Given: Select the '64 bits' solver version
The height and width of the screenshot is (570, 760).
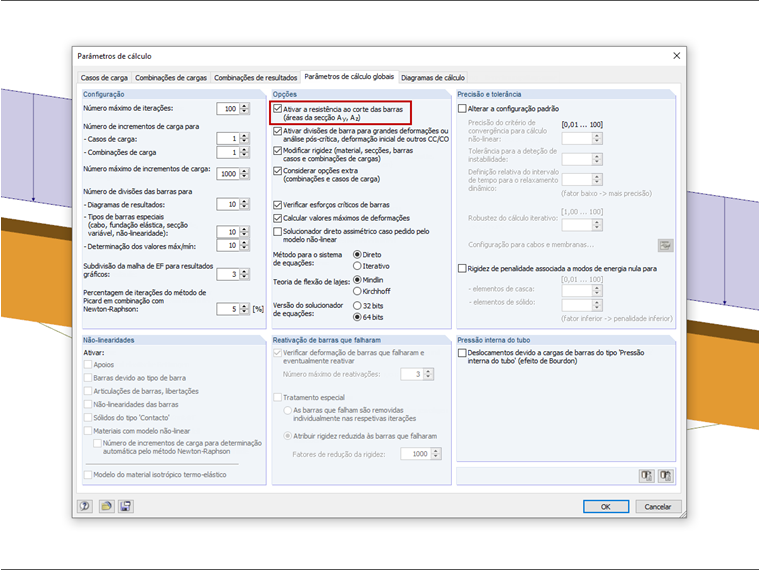Looking at the screenshot, I should pyautogui.click(x=357, y=317).
